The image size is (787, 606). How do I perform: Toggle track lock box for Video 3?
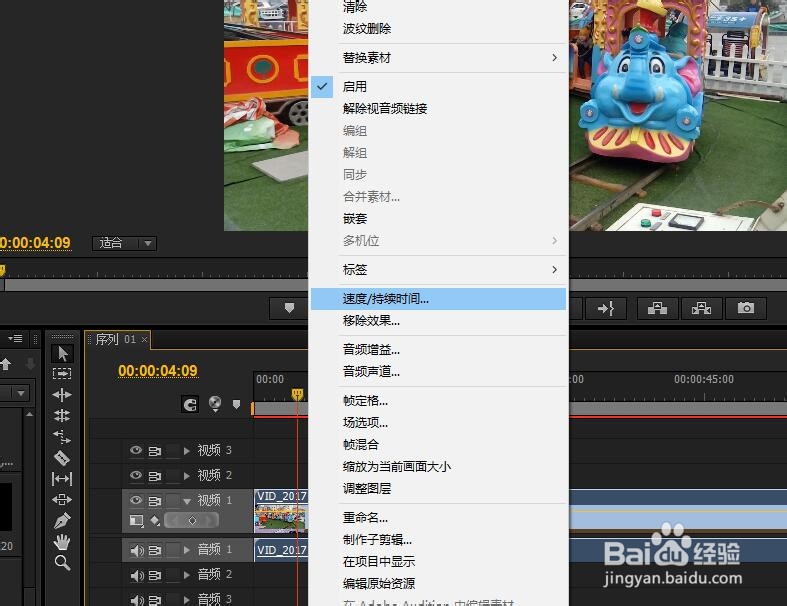click(x=172, y=451)
